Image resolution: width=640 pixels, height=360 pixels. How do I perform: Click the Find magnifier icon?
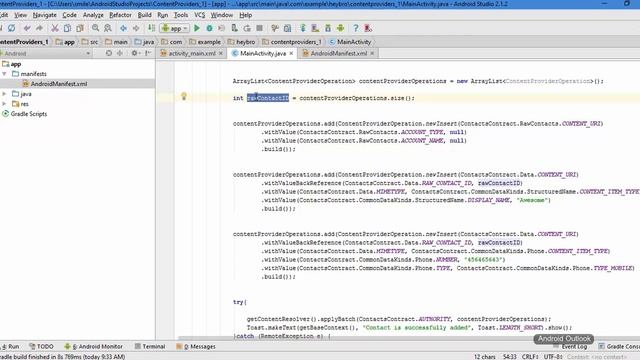[x=95, y=28]
